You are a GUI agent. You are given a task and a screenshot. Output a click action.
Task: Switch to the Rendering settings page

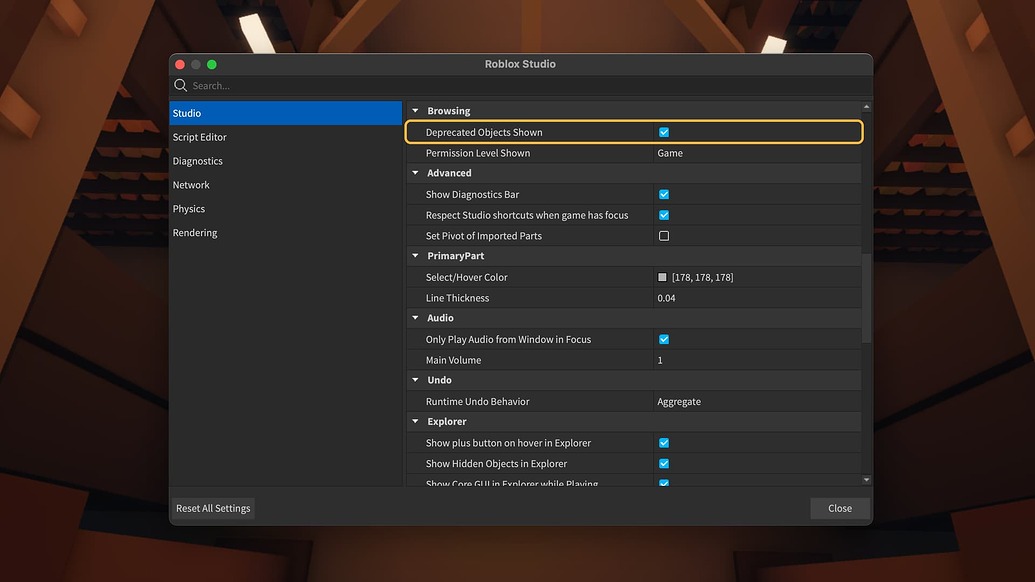click(195, 232)
